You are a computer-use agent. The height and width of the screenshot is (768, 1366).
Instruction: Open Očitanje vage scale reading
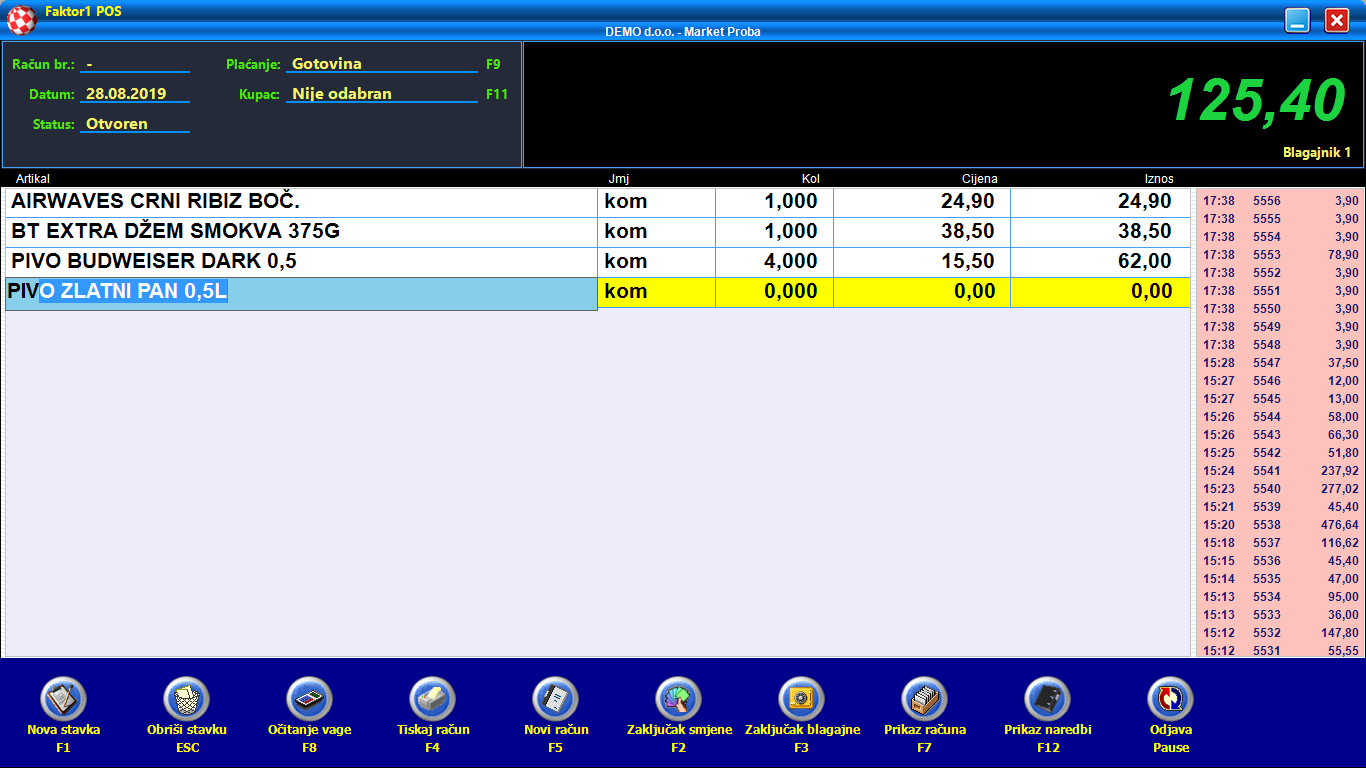(x=310, y=699)
